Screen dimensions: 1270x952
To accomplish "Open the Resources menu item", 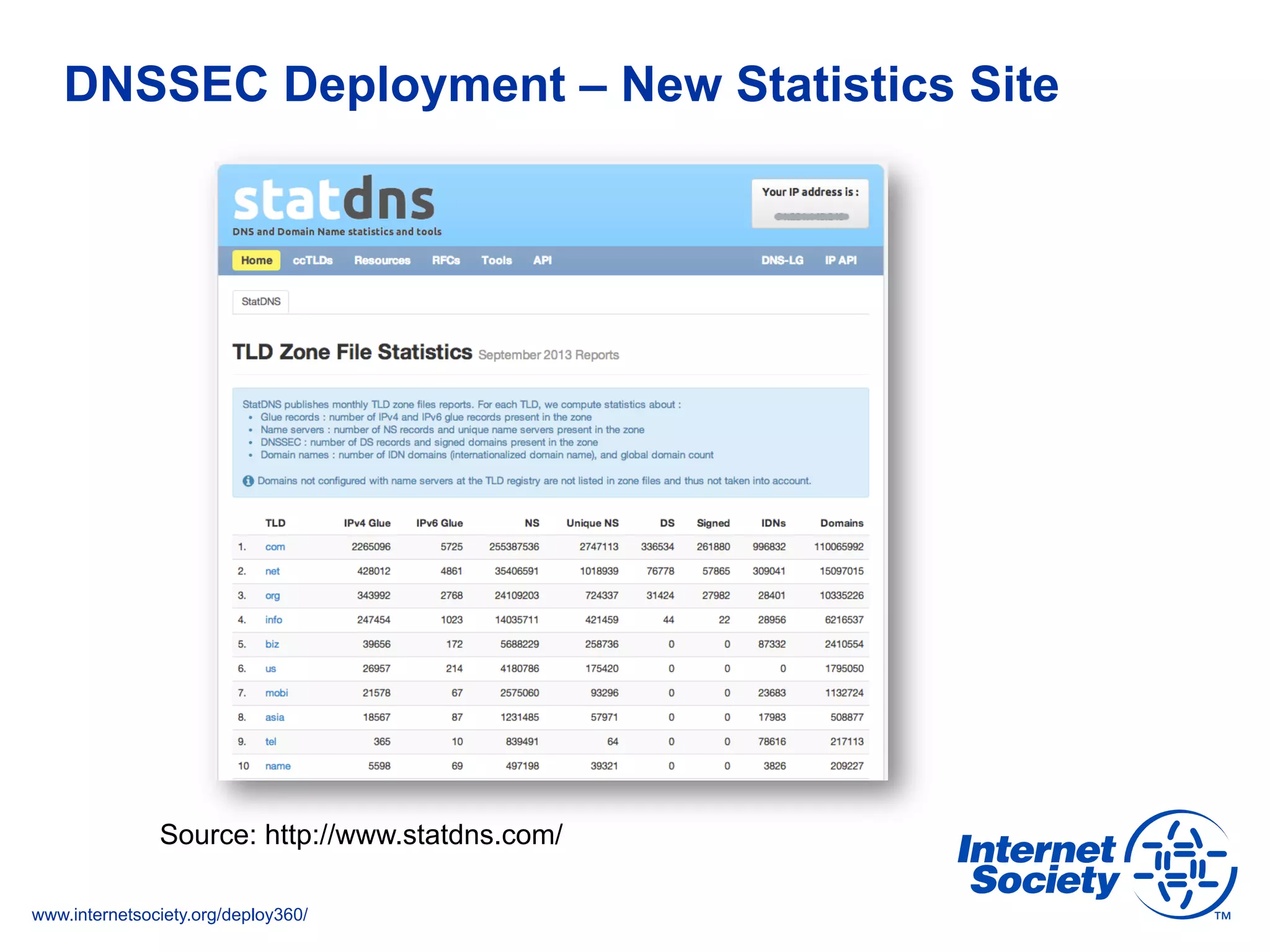I will coord(382,260).
